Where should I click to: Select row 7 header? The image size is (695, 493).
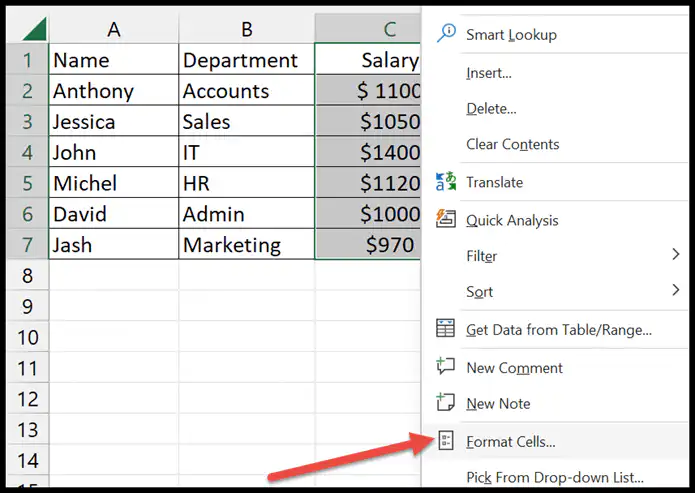pos(27,244)
